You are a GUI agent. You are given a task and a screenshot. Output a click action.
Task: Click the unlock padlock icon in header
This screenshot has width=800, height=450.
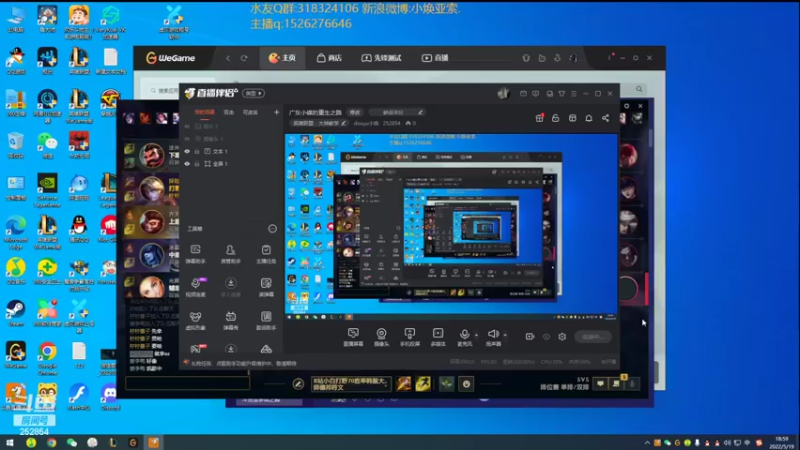point(556,118)
